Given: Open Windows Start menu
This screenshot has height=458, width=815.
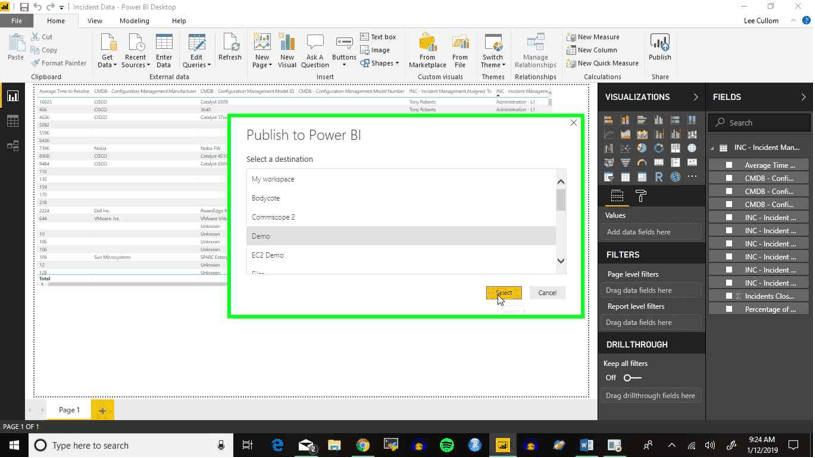Looking at the screenshot, I should coord(14,446).
